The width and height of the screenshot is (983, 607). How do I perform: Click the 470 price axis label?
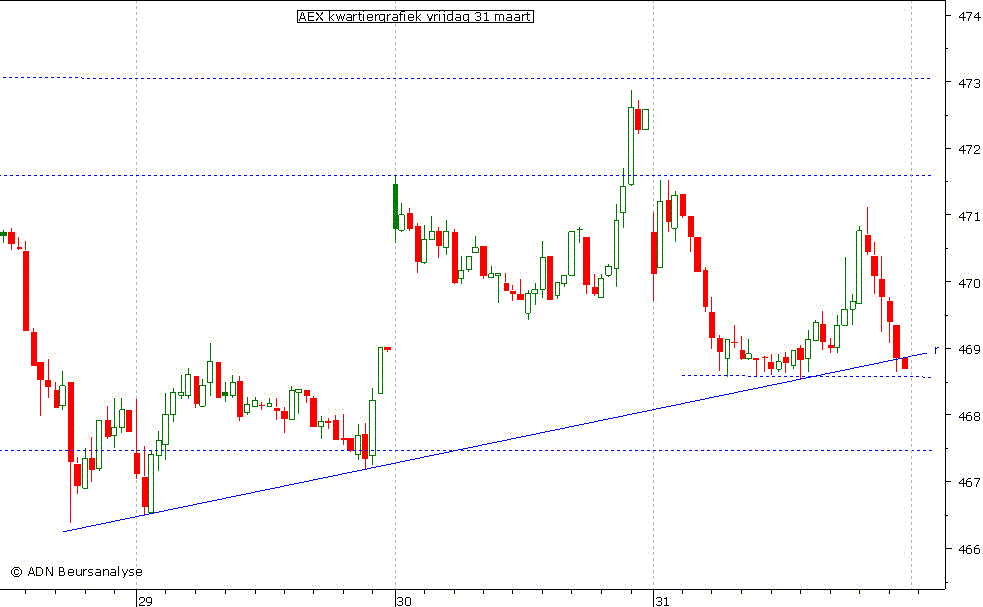969,283
